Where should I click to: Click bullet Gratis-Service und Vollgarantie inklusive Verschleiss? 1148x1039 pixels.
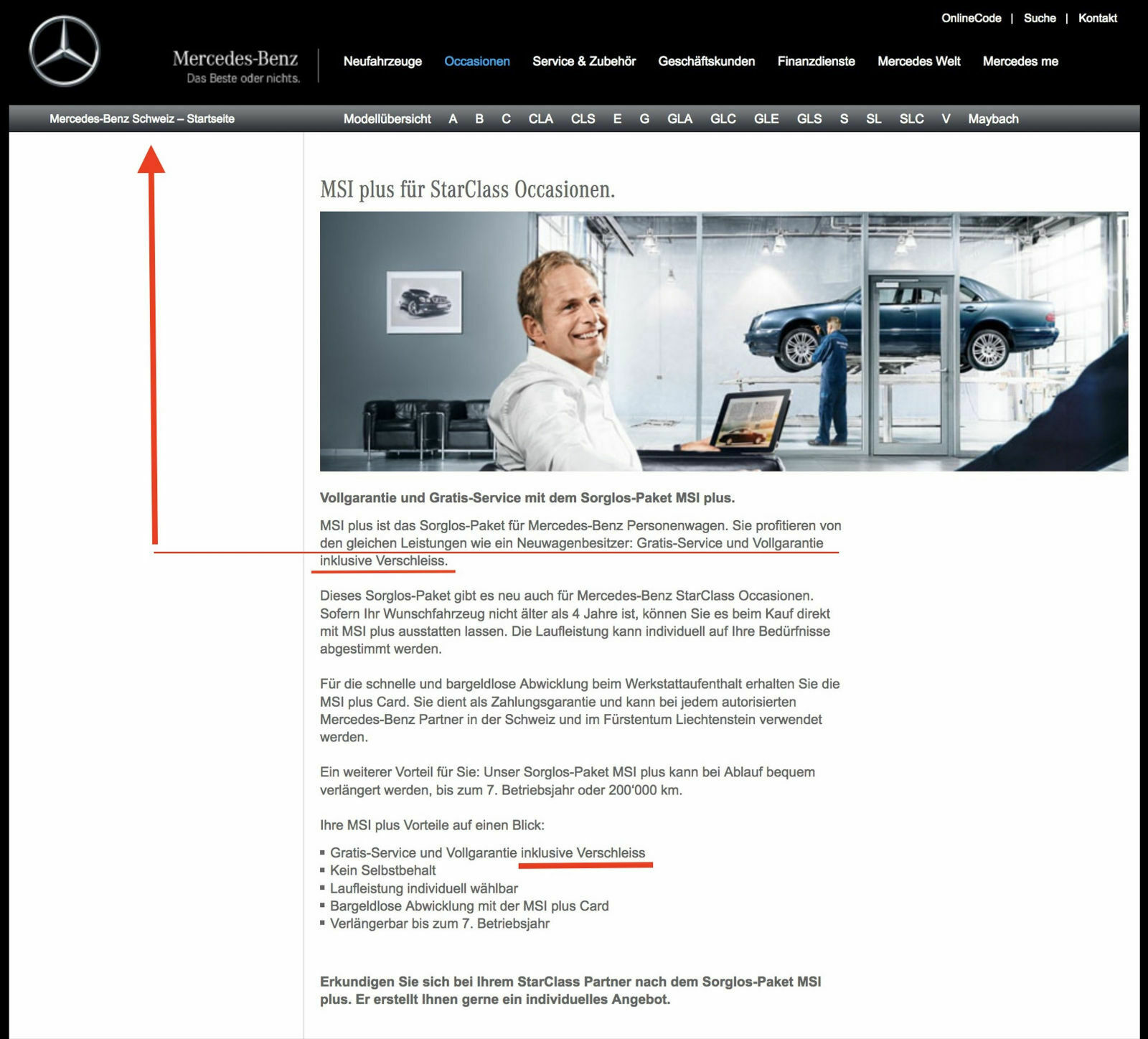click(488, 853)
